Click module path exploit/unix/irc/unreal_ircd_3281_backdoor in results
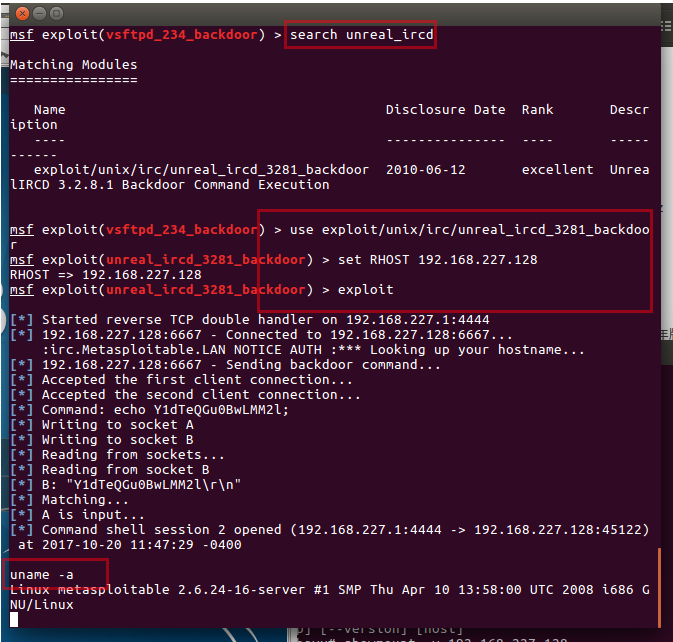 pyautogui.click(x=201, y=170)
